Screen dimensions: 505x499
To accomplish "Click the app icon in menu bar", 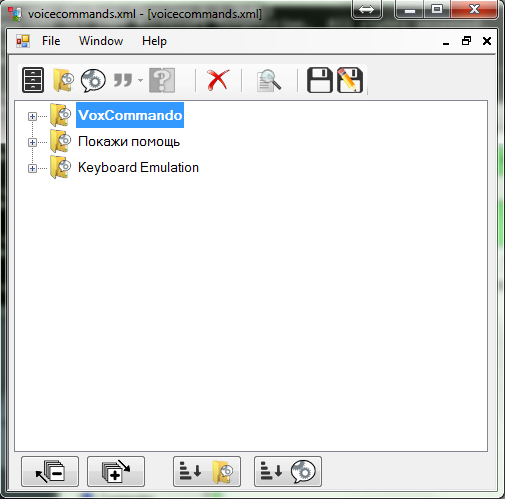I will pos(23,41).
